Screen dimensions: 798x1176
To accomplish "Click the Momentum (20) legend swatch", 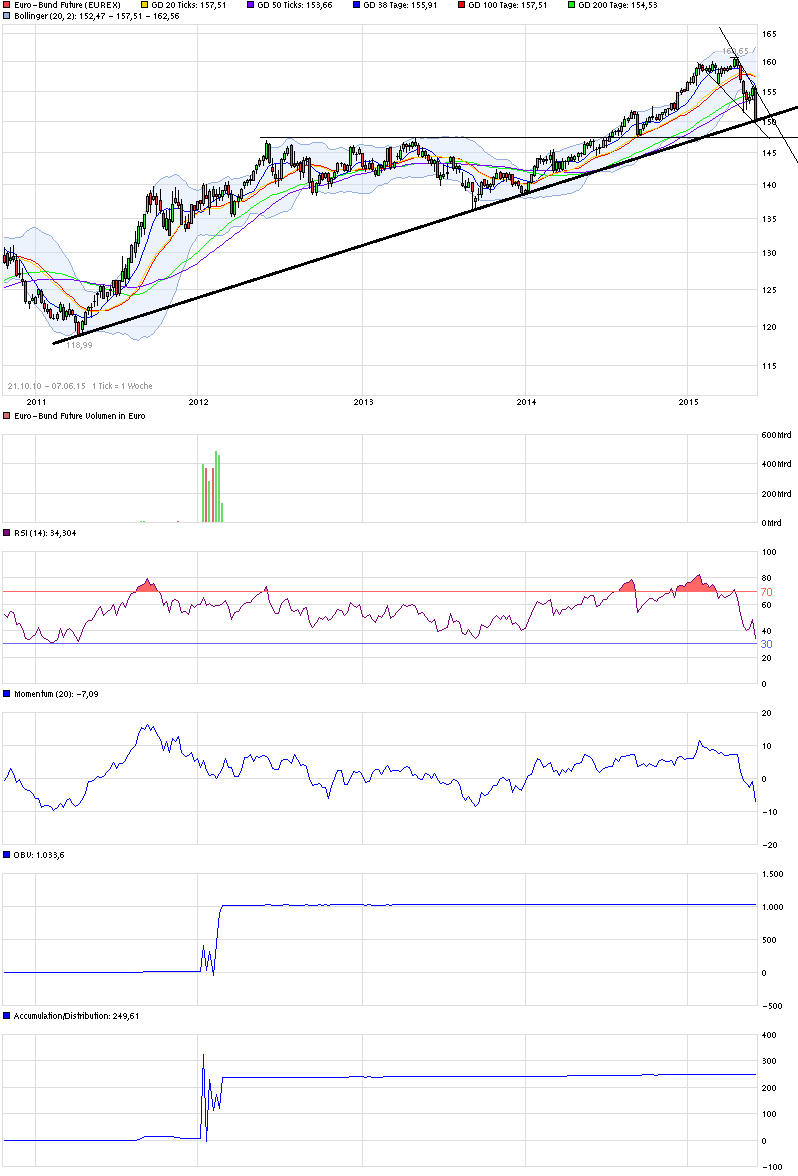I will coord(7,694).
